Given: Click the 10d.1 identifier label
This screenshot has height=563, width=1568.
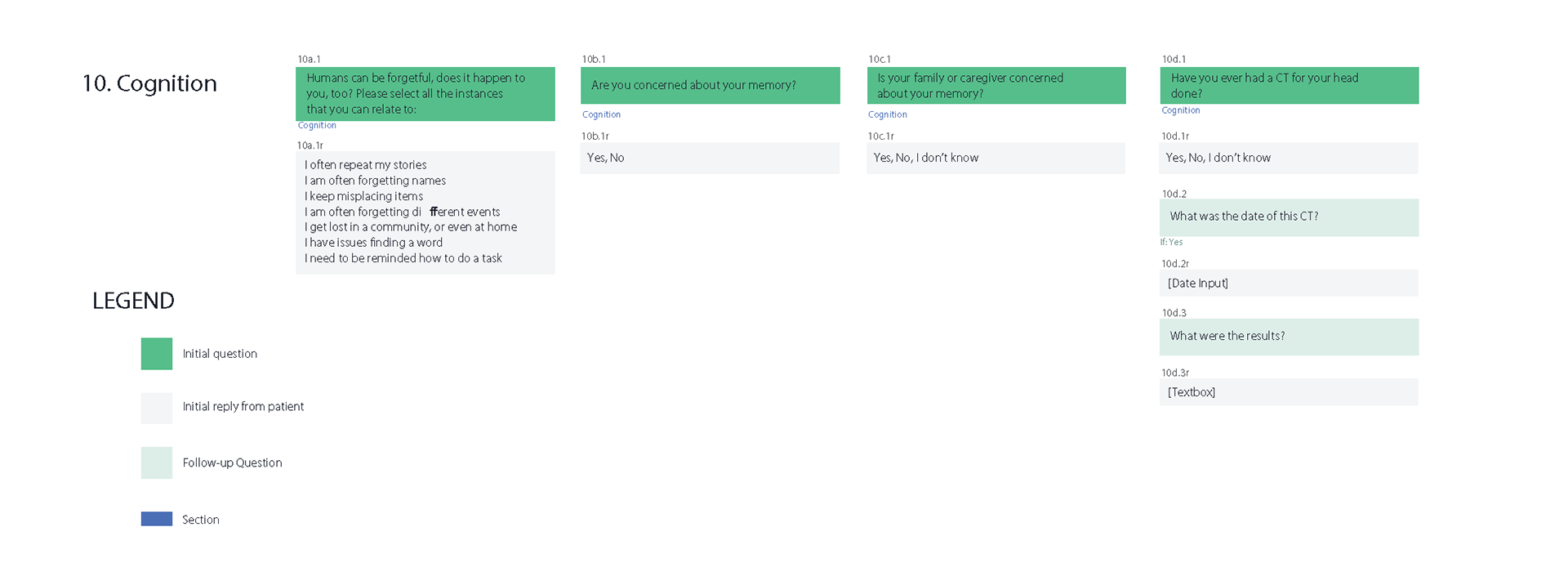Looking at the screenshot, I should (1174, 60).
